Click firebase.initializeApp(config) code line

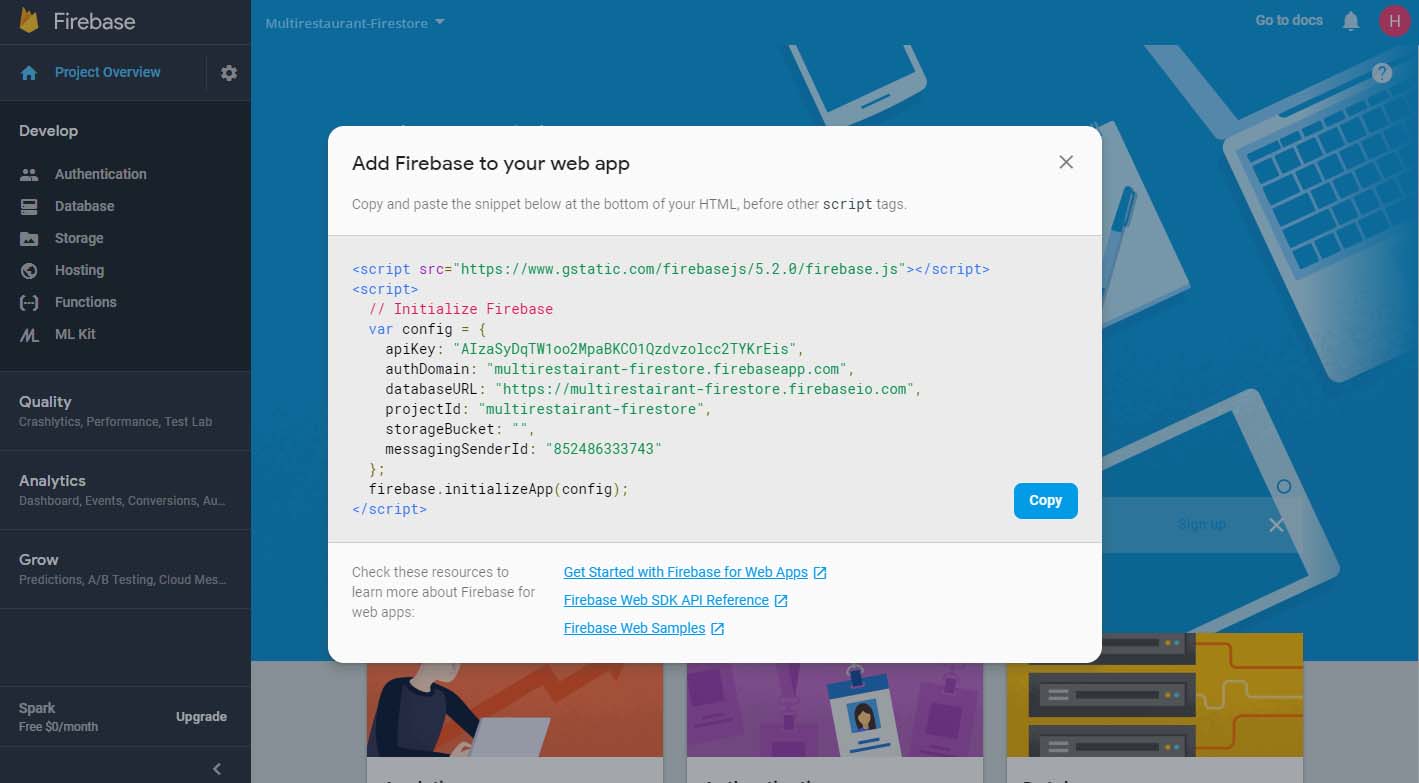tap(498, 489)
